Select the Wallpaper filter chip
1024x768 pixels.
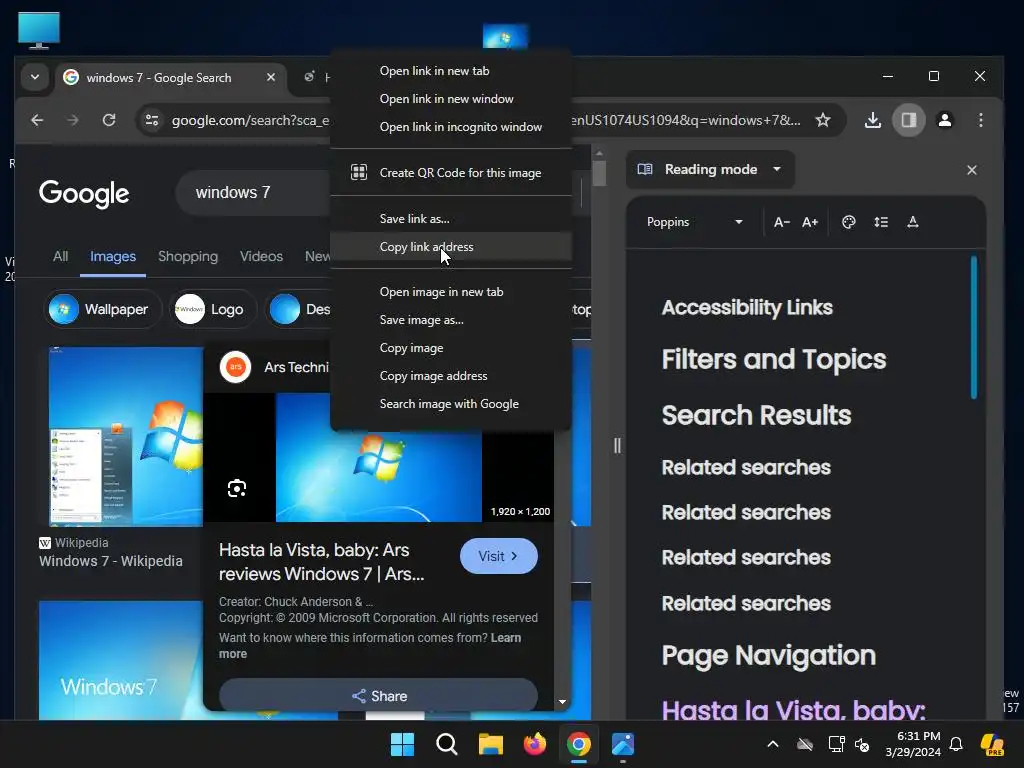point(103,309)
